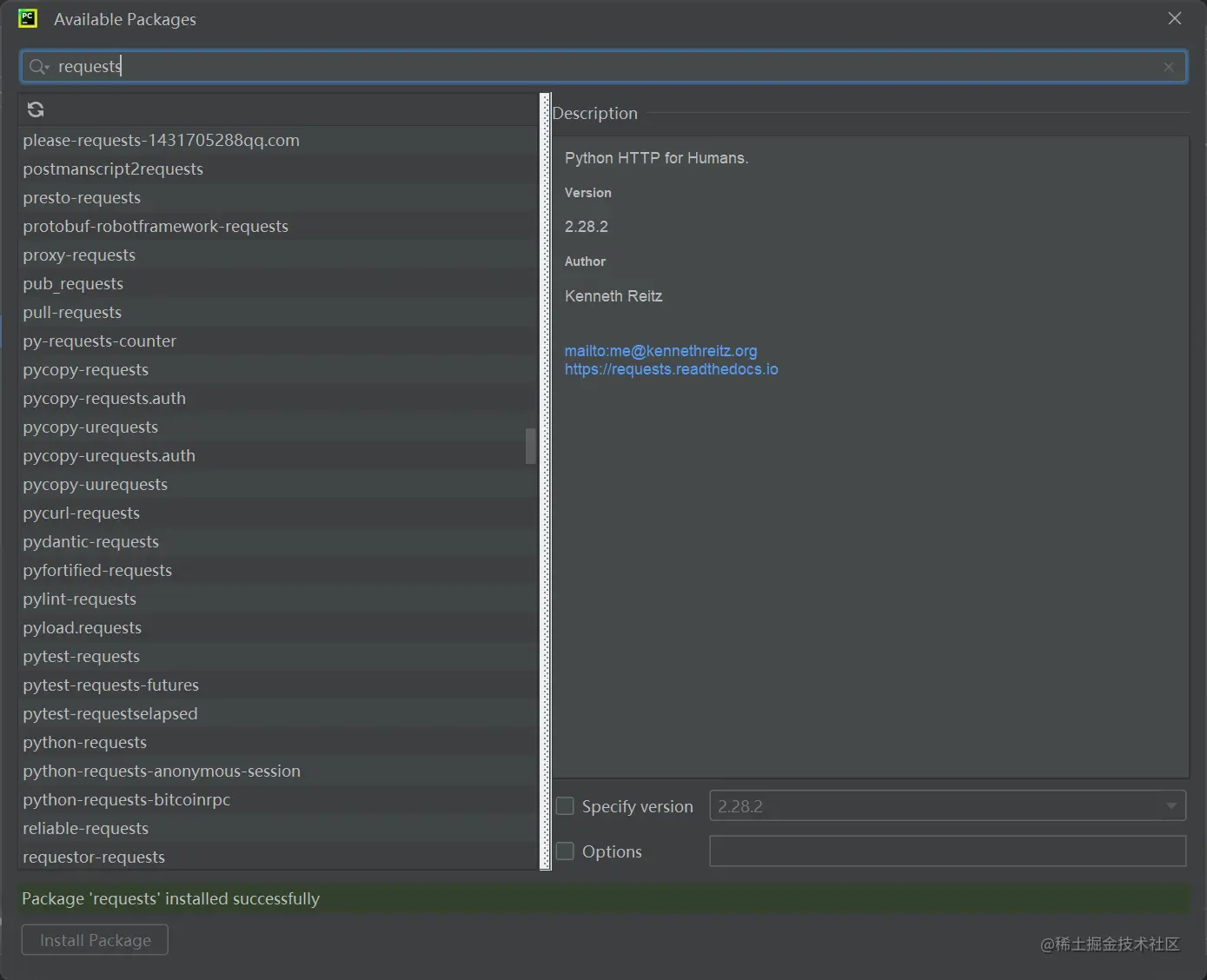Select pydantic-requests package
The image size is (1207, 980).
click(x=278, y=541)
